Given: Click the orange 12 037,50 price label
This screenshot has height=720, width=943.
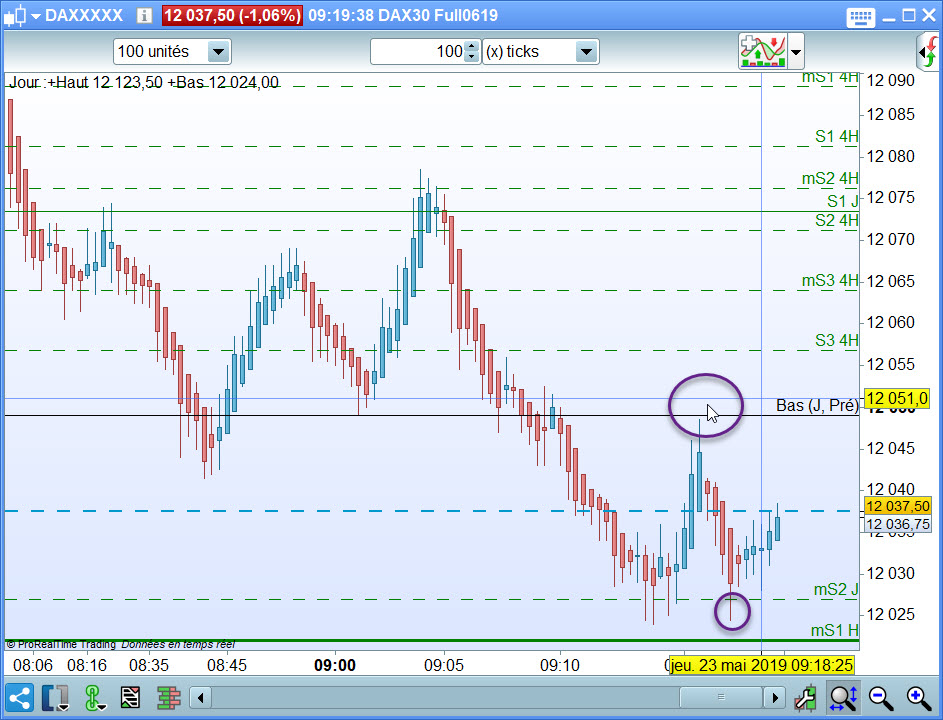Looking at the screenshot, I should click(897, 506).
